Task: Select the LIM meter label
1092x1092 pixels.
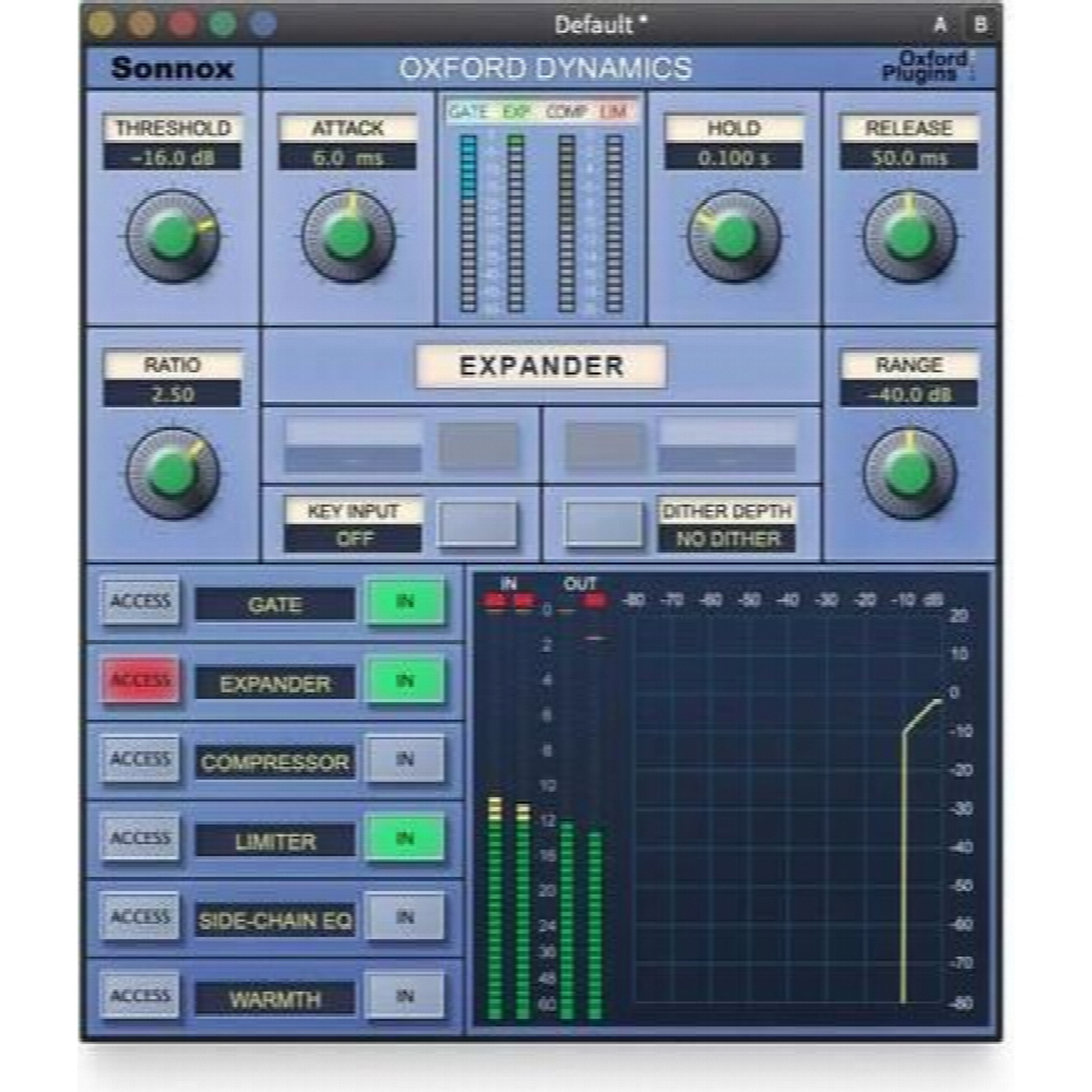Action: (x=612, y=112)
